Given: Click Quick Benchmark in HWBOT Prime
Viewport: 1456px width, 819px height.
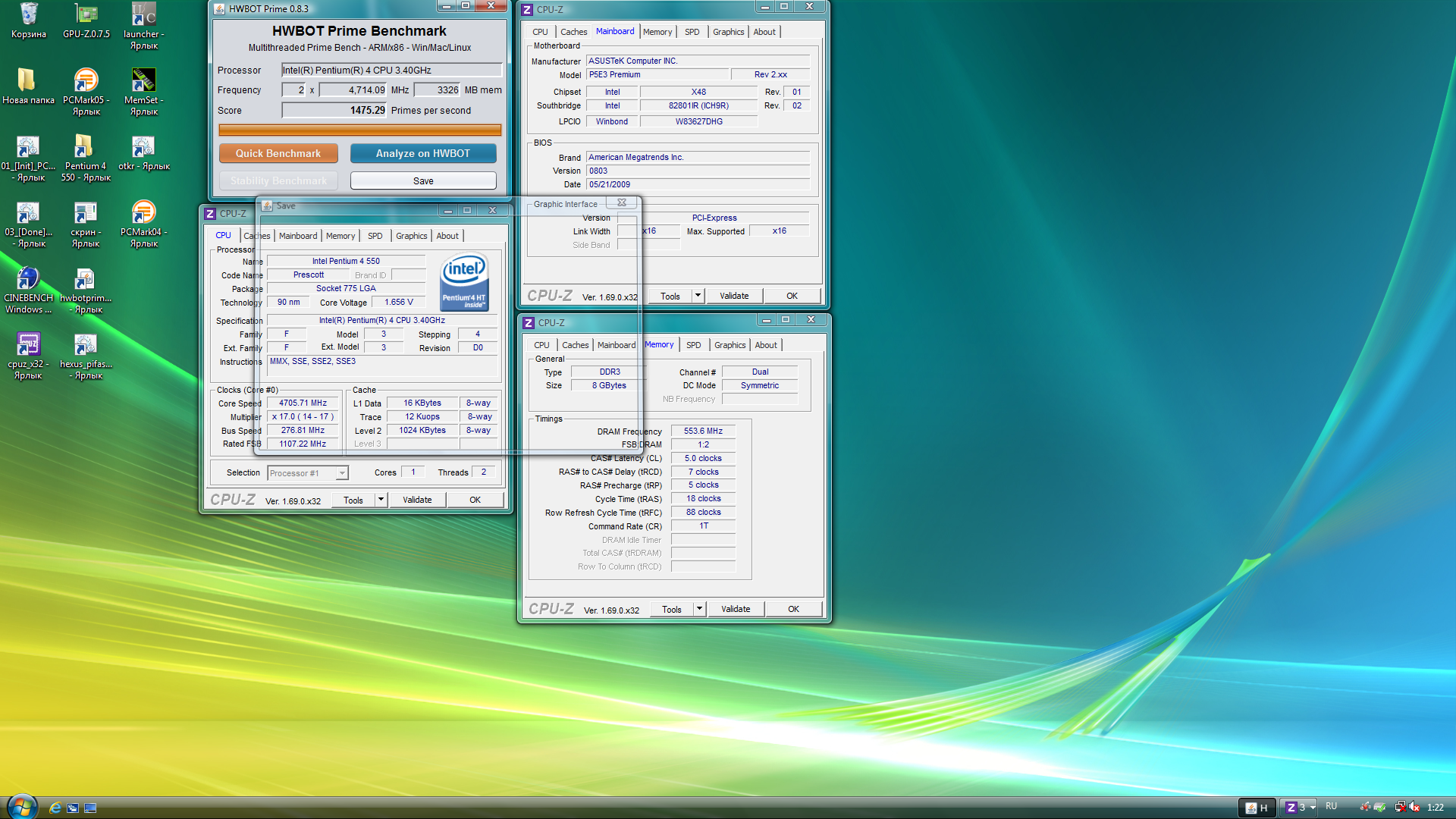Looking at the screenshot, I should pyautogui.click(x=278, y=153).
